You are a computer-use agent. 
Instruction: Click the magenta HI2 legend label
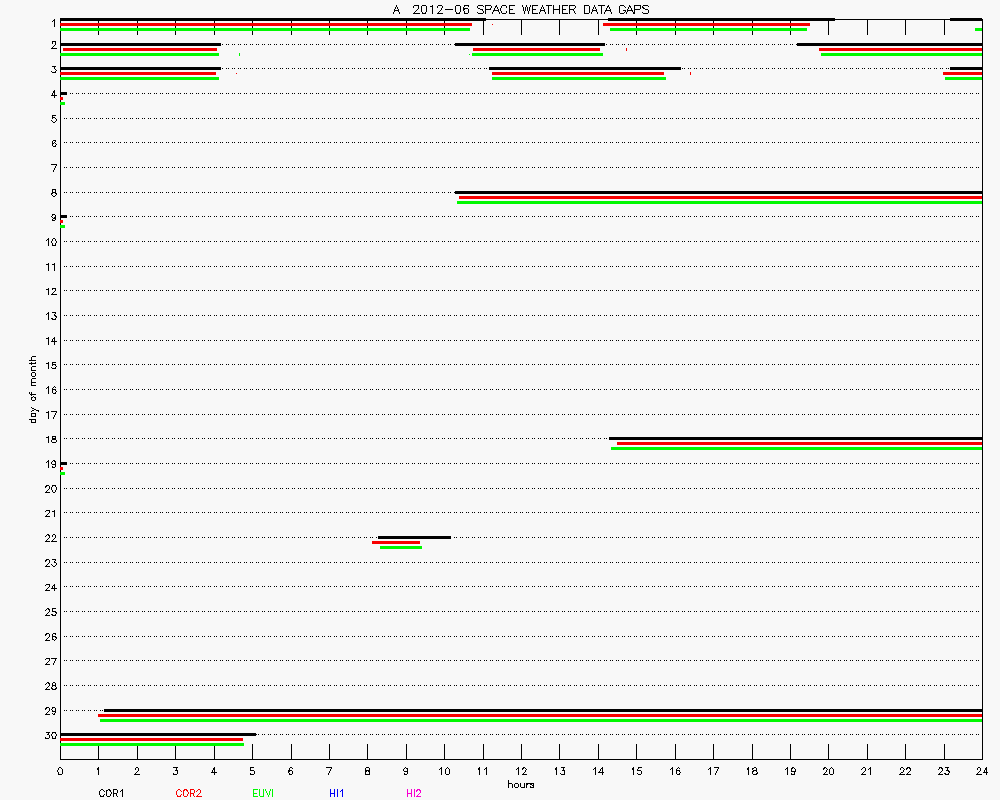click(x=414, y=793)
